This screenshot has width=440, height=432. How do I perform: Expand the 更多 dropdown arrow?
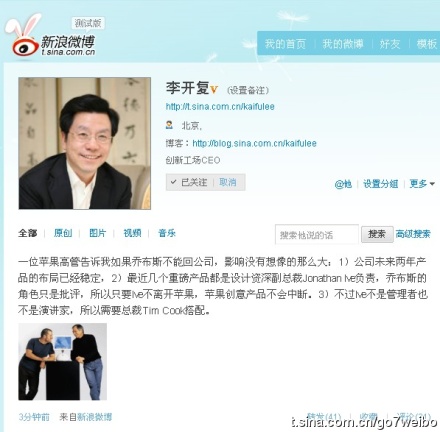click(x=432, y=184)
